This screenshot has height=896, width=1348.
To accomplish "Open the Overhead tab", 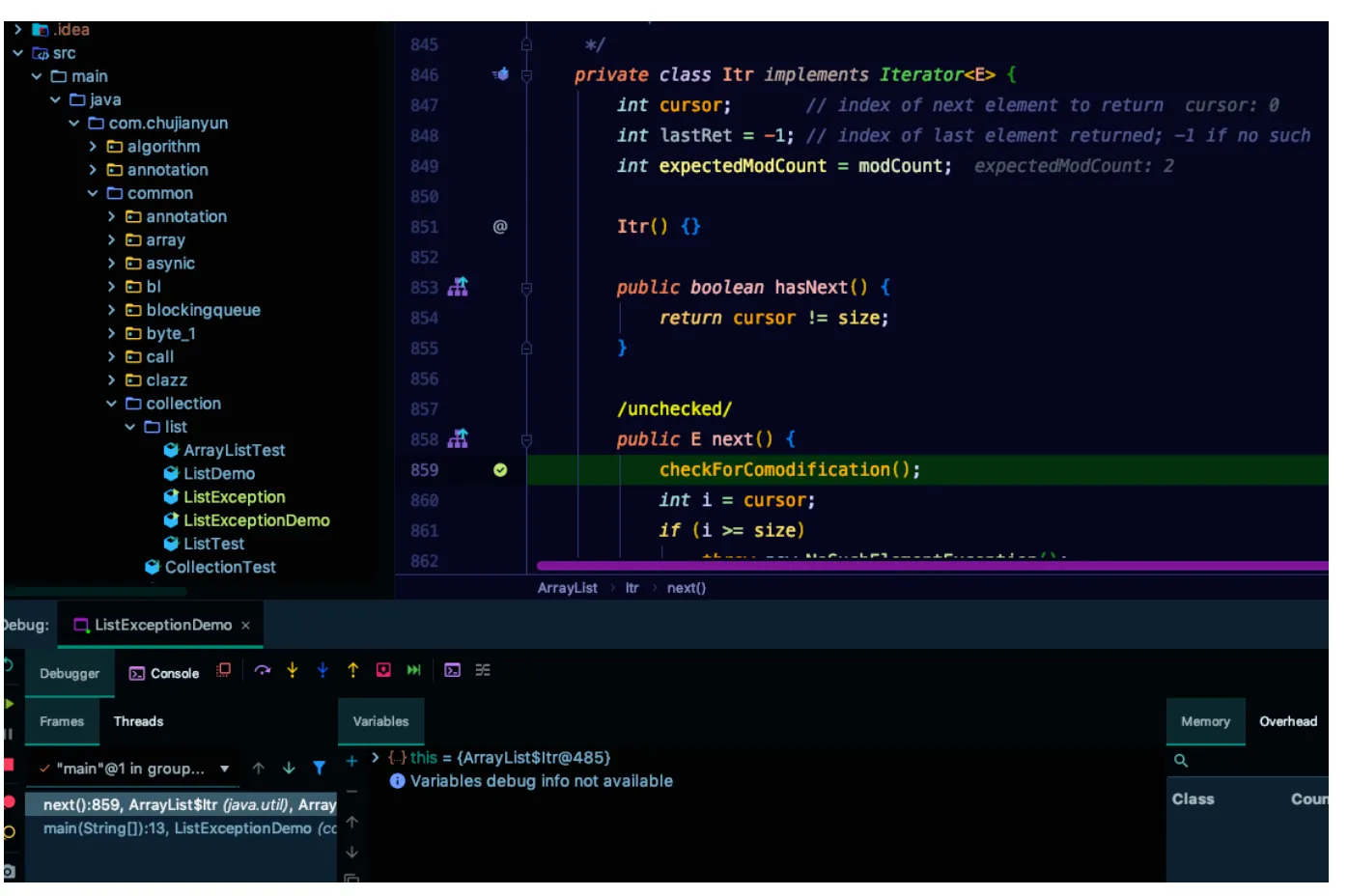I will pos(1288,721).
